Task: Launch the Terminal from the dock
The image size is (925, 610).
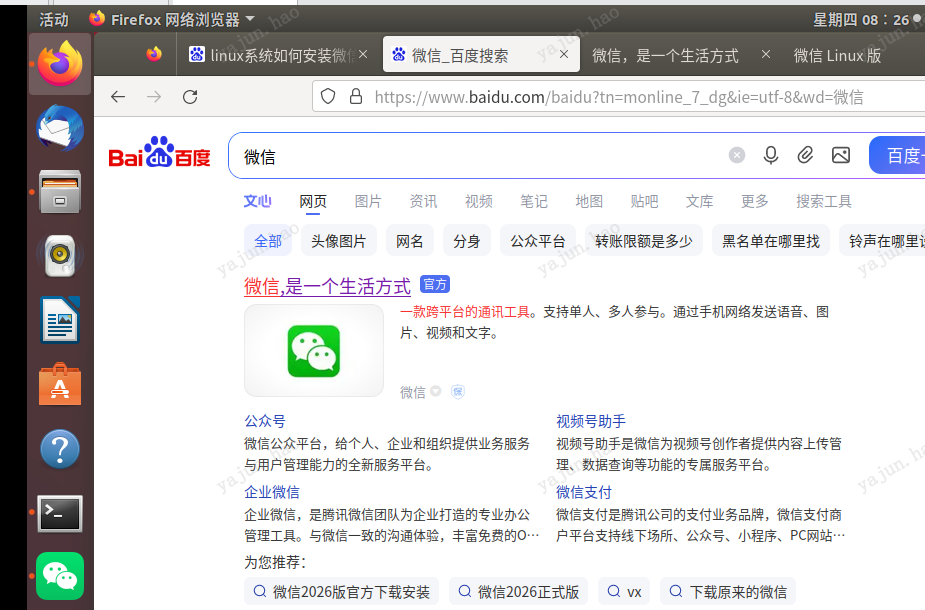Action: pos(59,513)
